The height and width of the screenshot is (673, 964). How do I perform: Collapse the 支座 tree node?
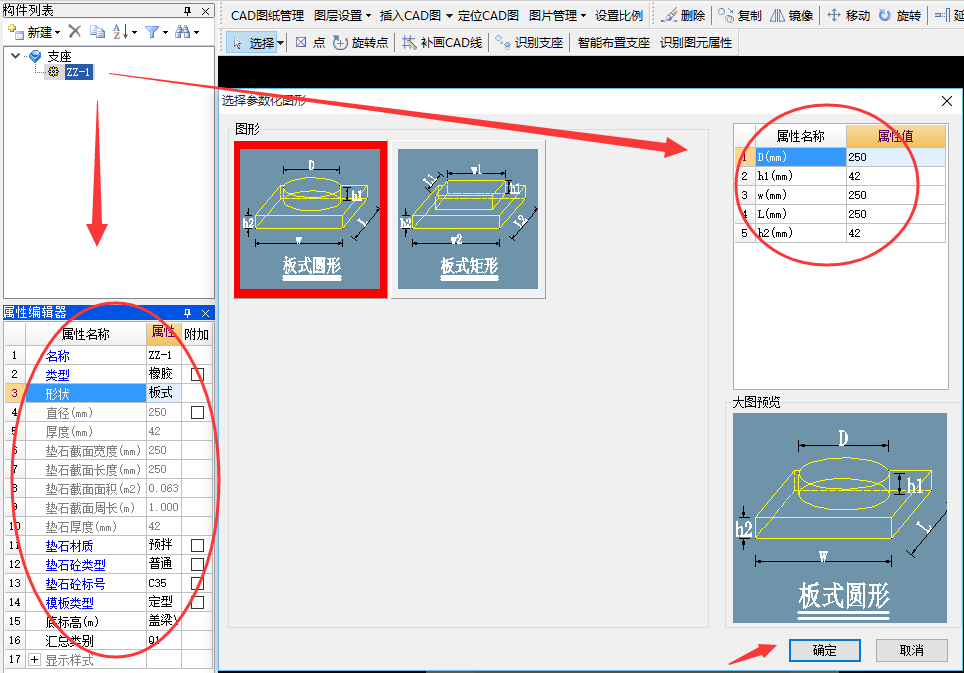click(16, 56)
